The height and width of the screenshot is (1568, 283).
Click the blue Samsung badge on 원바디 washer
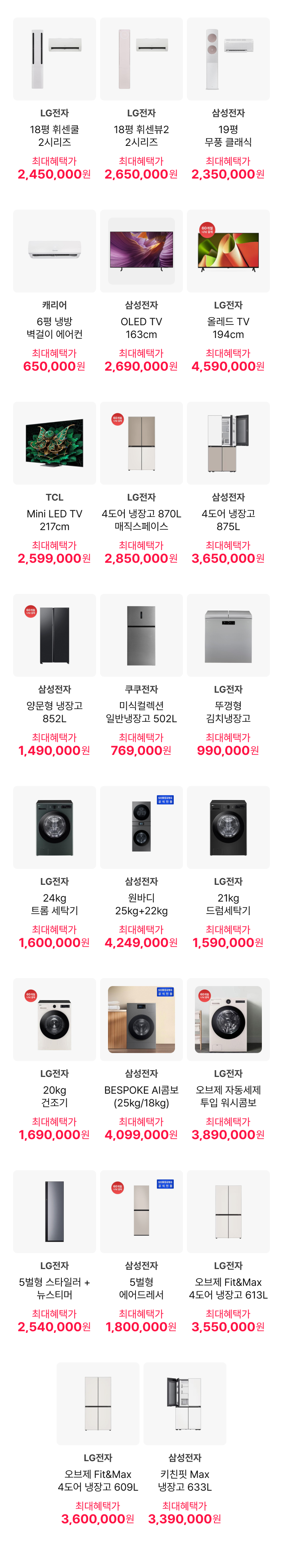point(165,800)
